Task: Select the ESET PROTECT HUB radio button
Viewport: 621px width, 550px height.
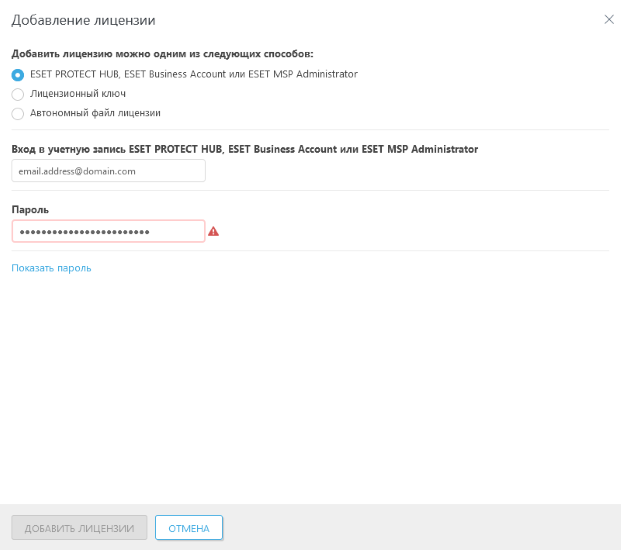Action: (17, 74)
